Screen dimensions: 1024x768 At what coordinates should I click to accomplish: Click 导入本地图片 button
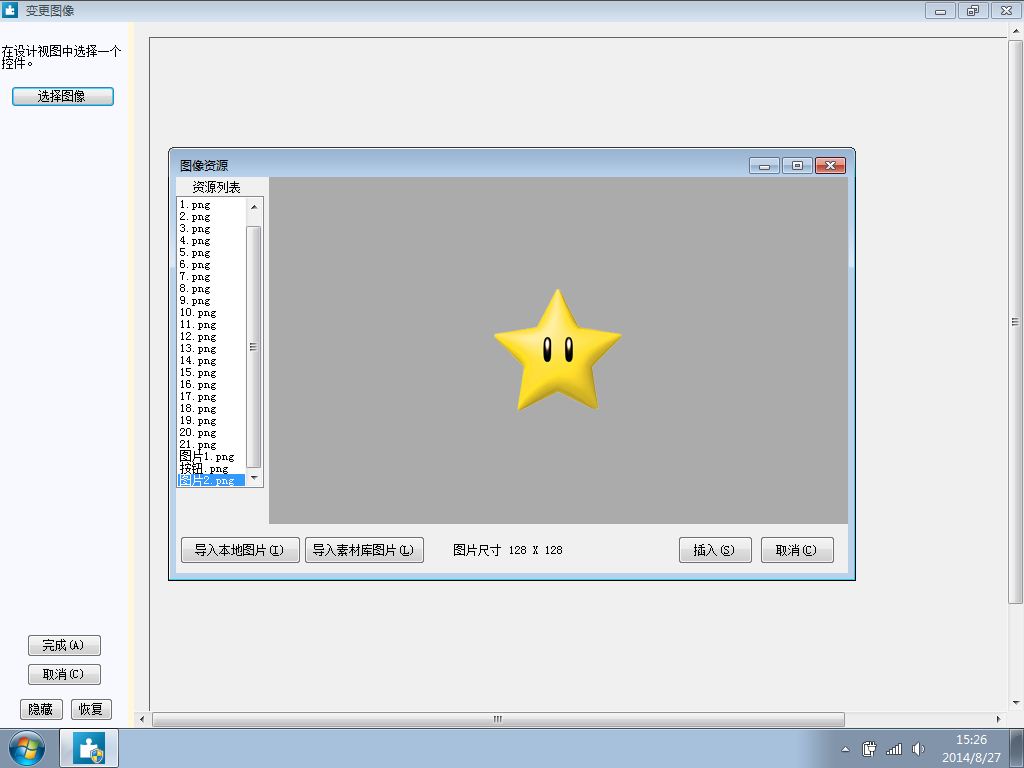[x=240, y=550]
